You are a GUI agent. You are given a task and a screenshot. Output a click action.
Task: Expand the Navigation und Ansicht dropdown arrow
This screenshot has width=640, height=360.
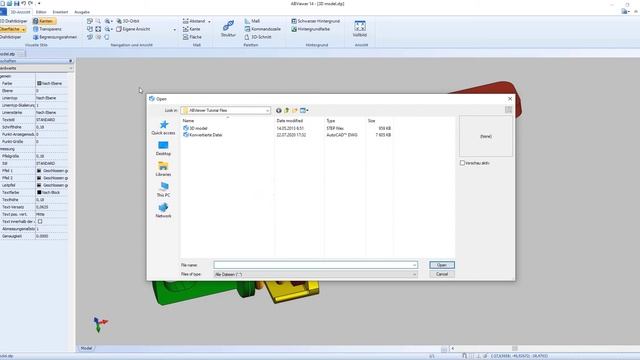[x=175, y=29]
